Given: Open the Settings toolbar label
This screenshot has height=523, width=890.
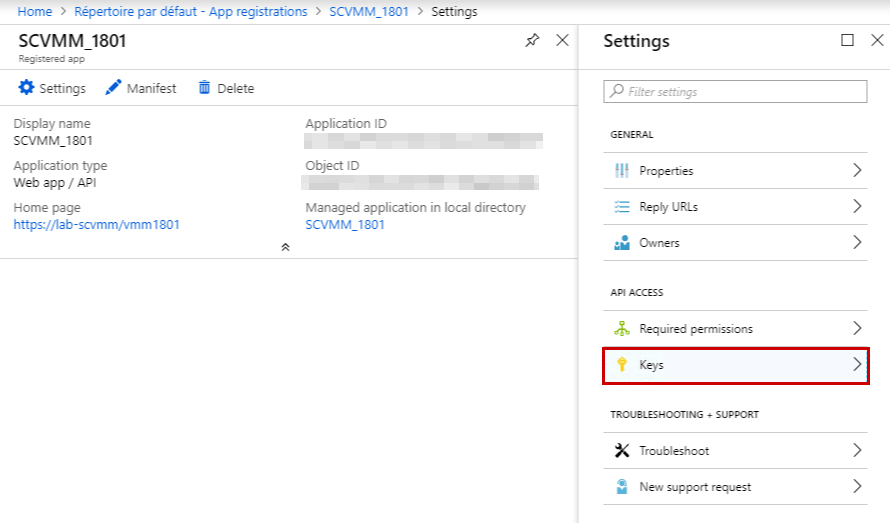Looking at the screenshot, I should coord(62,88).
